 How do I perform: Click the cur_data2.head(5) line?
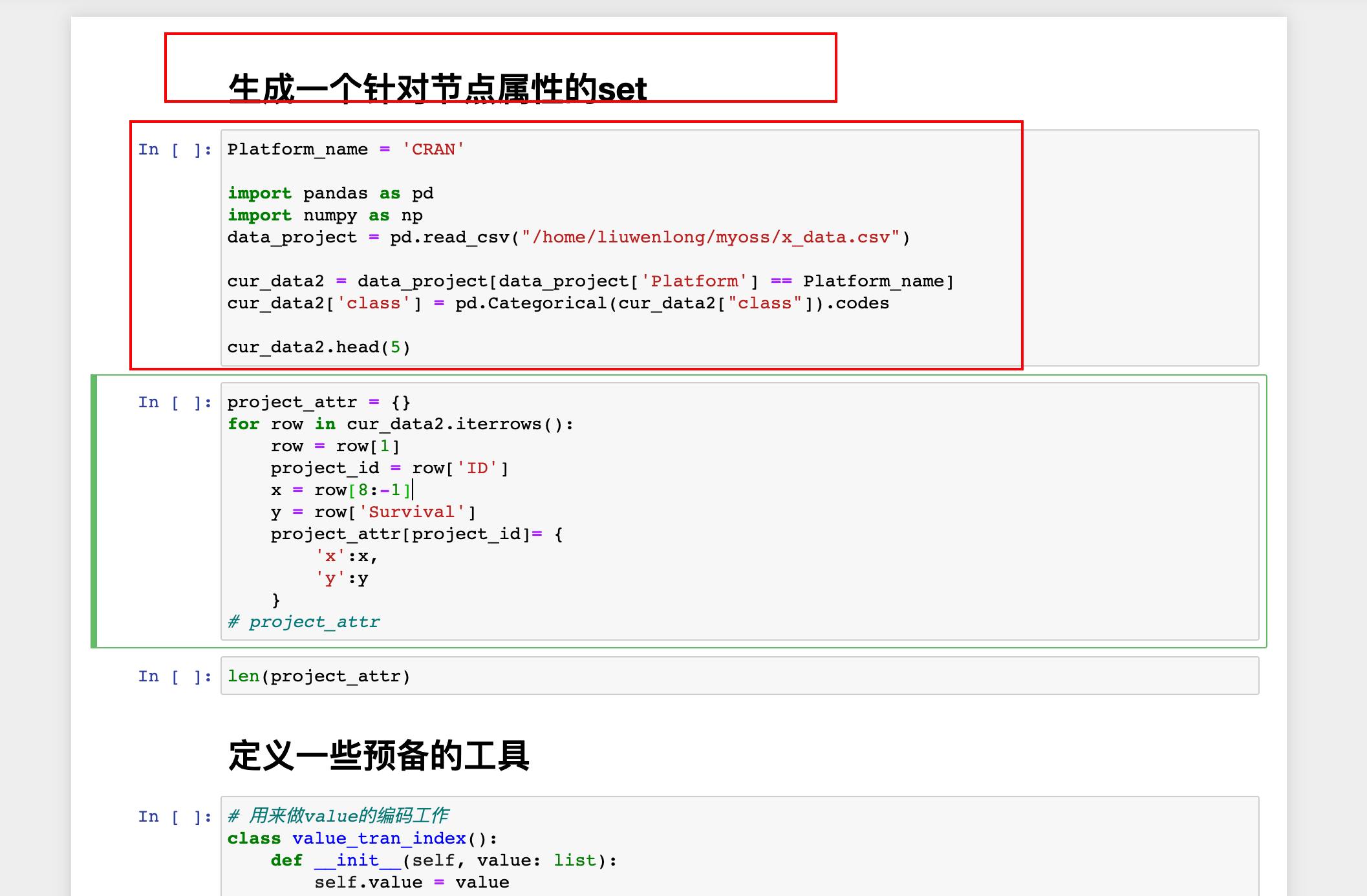[318, 348]
